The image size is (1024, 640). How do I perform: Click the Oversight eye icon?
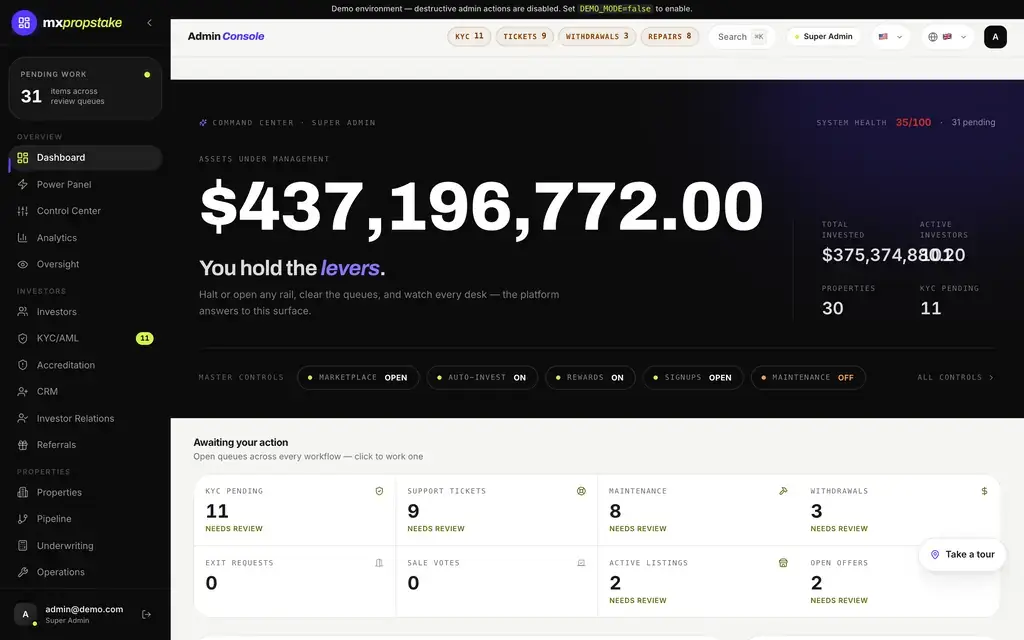tap(23, 264)
